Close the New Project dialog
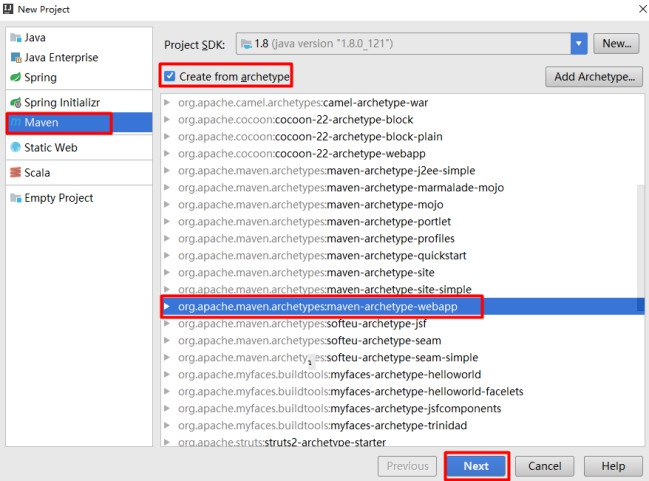 642,9
